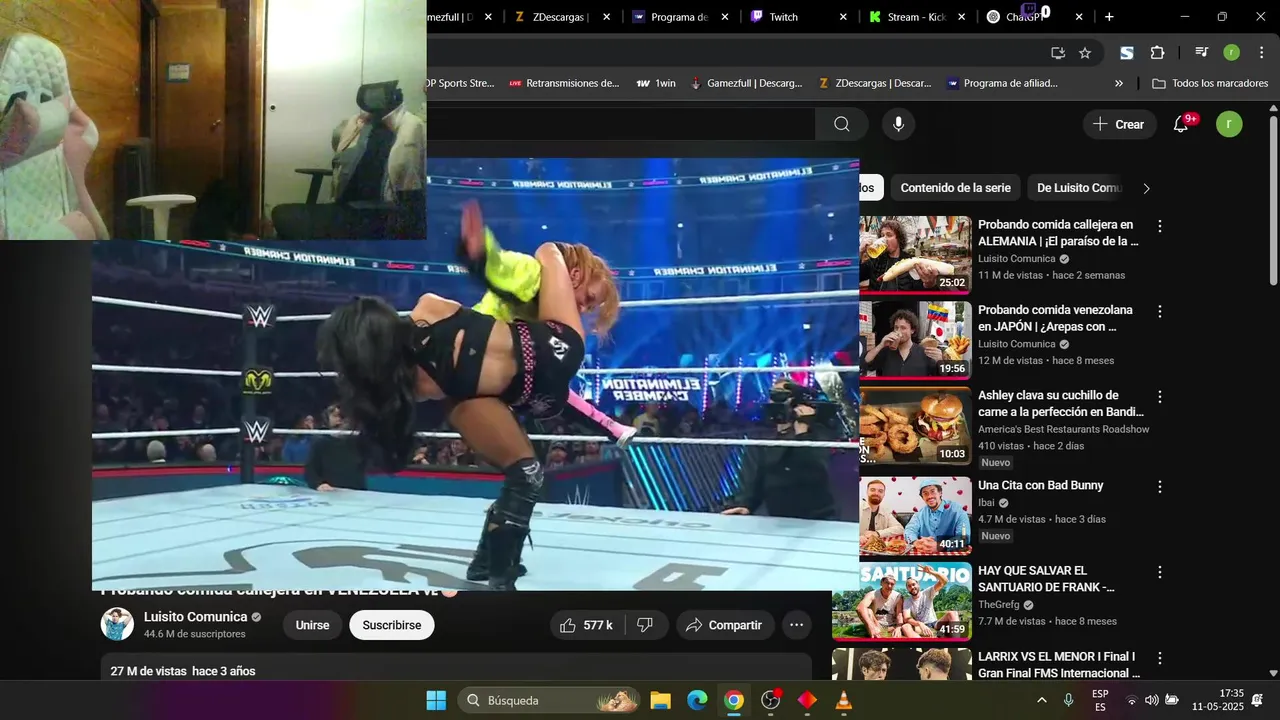The image size is (1280, 720).
Task: Open the YouTube account avatar menu
Action: 1229,124
